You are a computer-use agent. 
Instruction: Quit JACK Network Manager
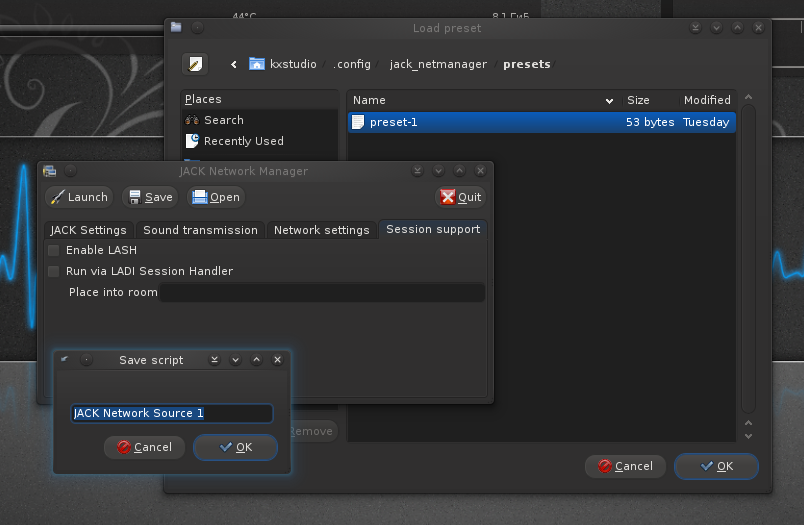(460, 197)
